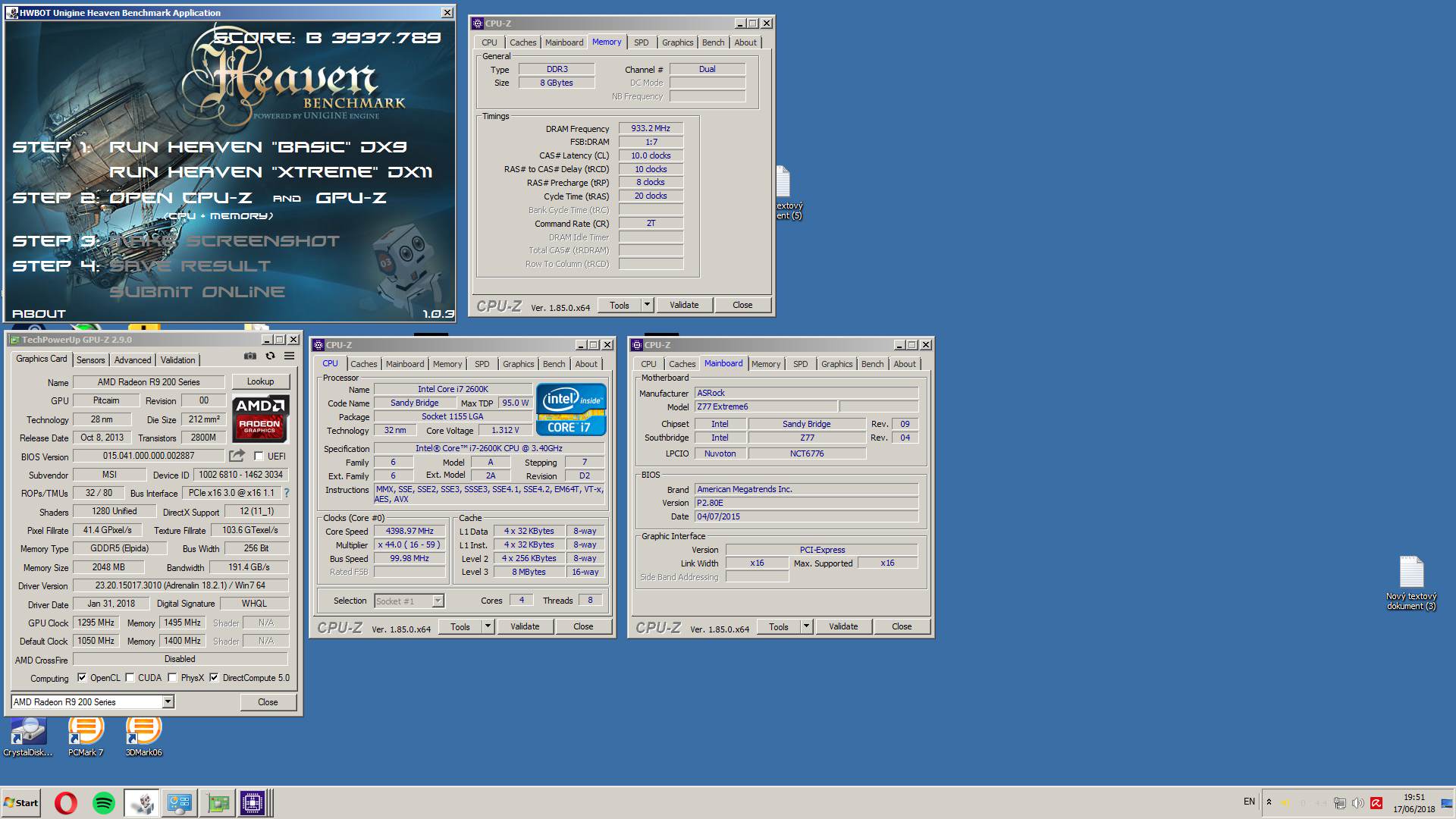
Task: Click Run Heaven "Xtreme" DX11
Action: 271,172
